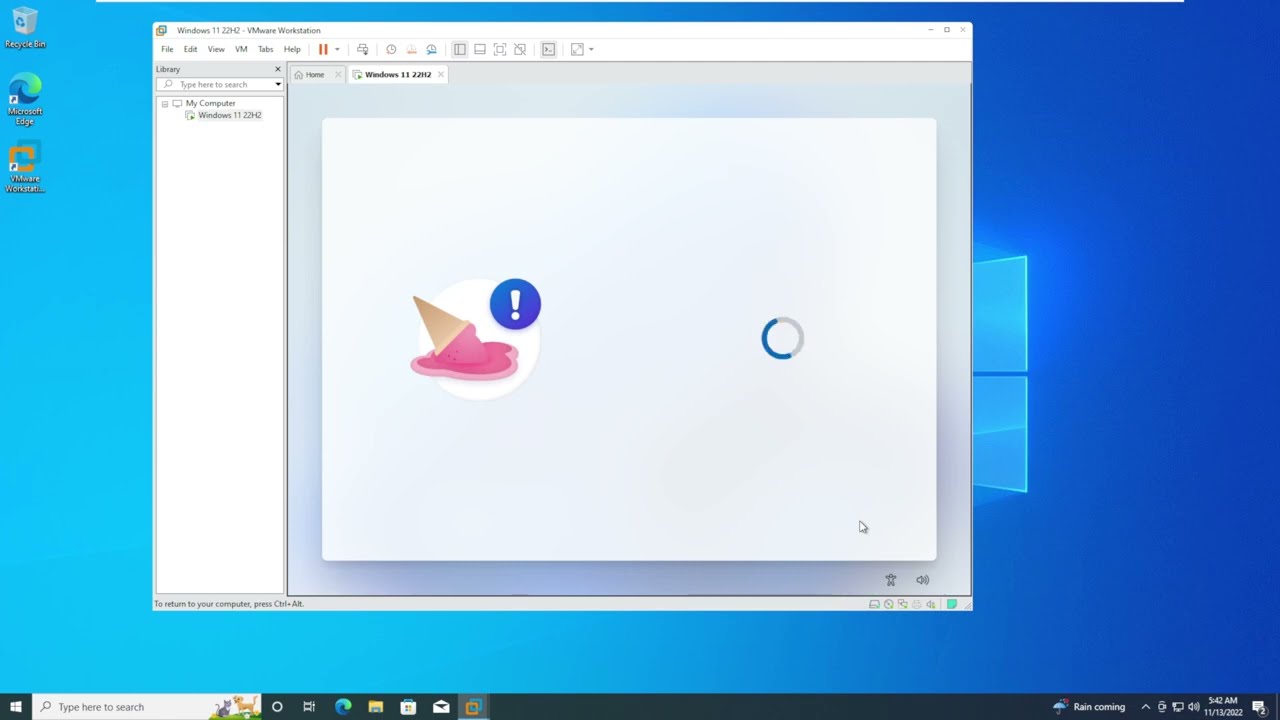Viewport: 1280px width, 720px height.
Task: Open Microsoft Store from the taskbar
Action: (408, 707)
